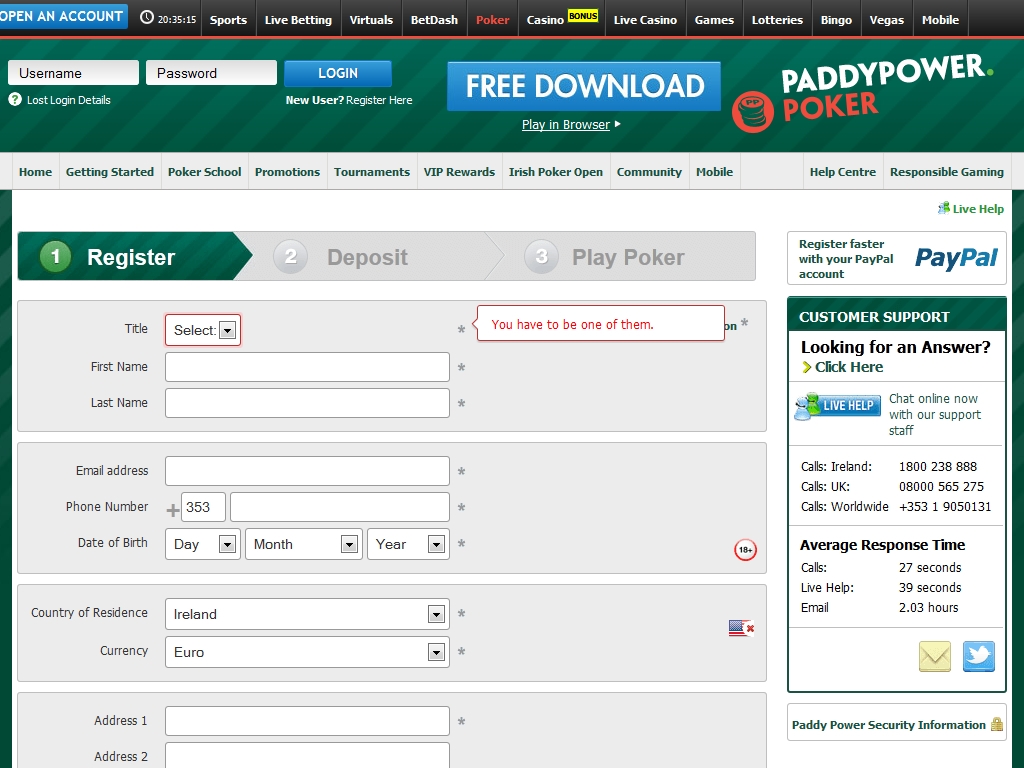
Task: Follow the Play in Browser link
Action: click(566, 125)
